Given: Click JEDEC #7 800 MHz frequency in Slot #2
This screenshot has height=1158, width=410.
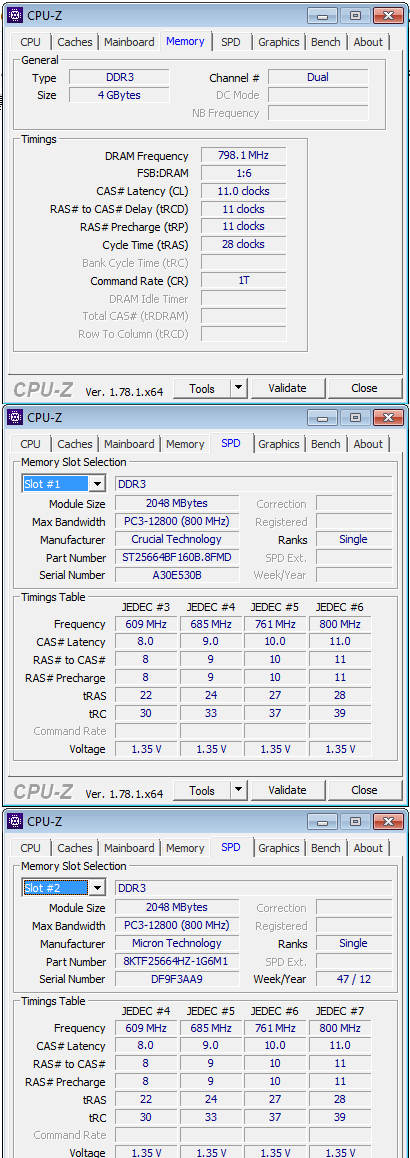Looking at the screenshot, I should pos(341,1029).
